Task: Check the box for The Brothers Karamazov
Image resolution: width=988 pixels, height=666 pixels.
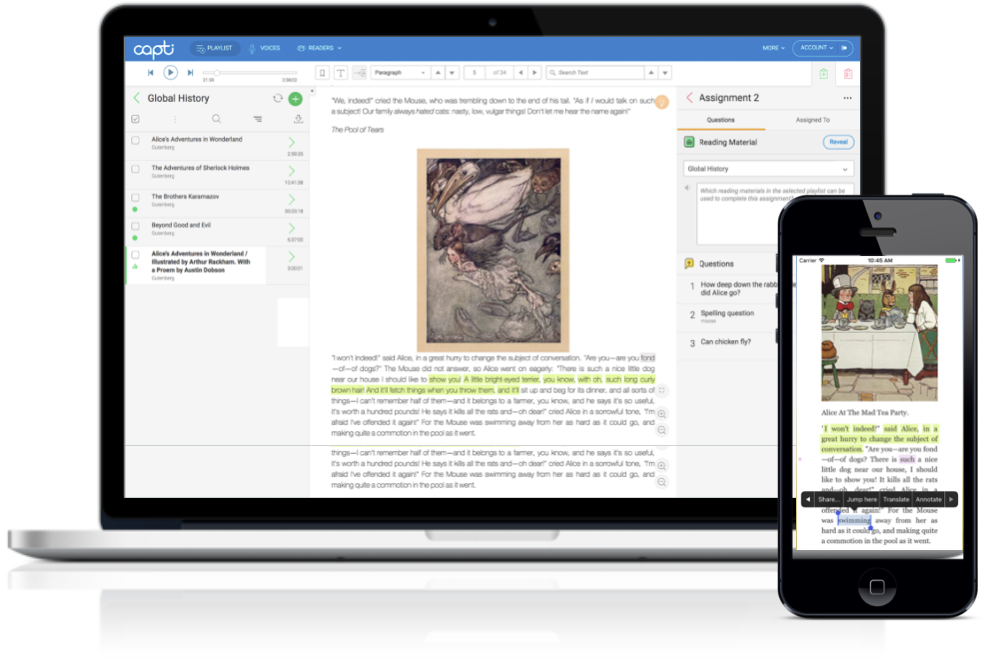Action: pos(135,197)
